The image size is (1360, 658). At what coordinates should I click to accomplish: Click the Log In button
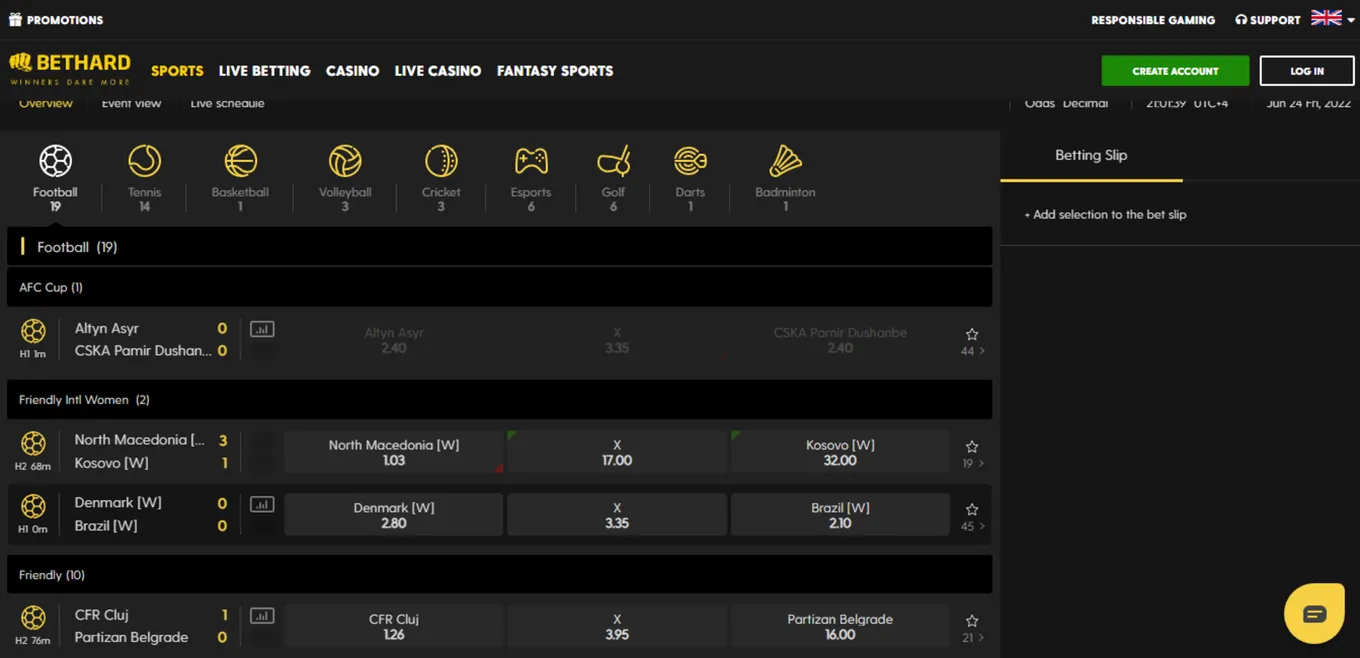tap(1306, 71)
